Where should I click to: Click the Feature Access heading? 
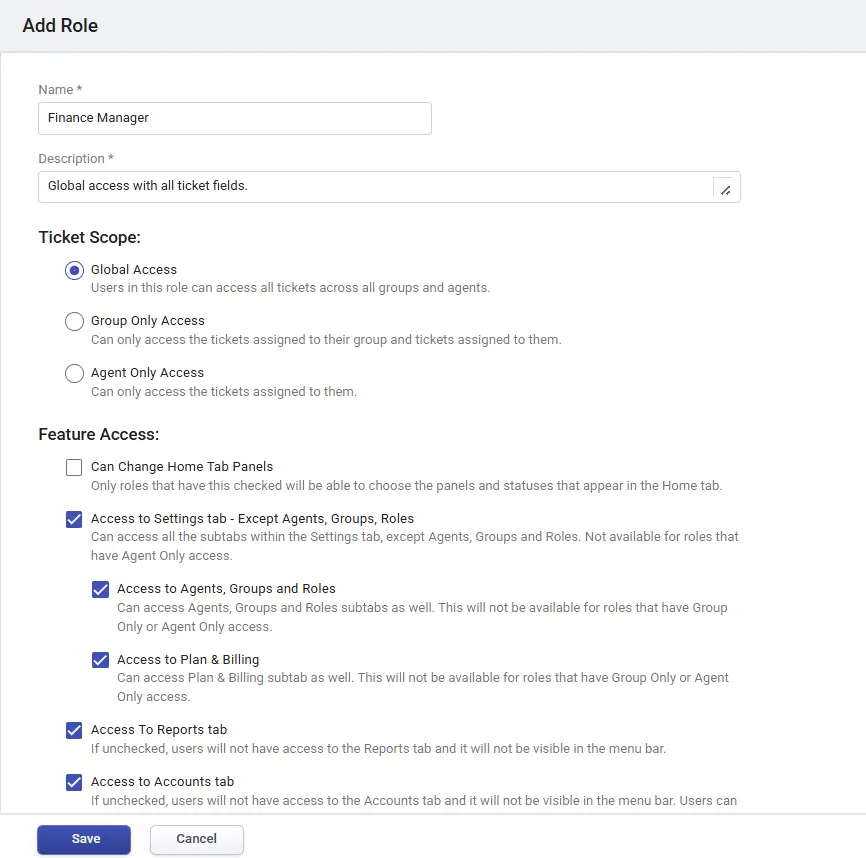99,435
